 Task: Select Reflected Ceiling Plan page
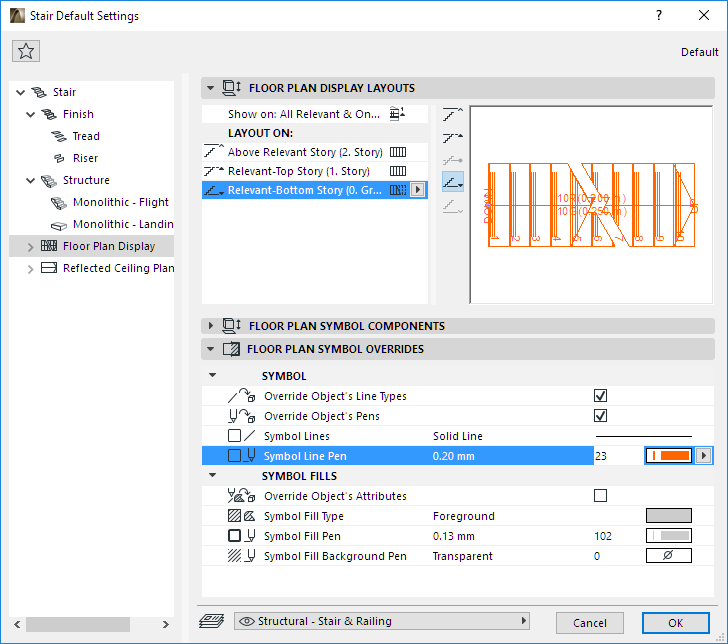coord(118,268)
